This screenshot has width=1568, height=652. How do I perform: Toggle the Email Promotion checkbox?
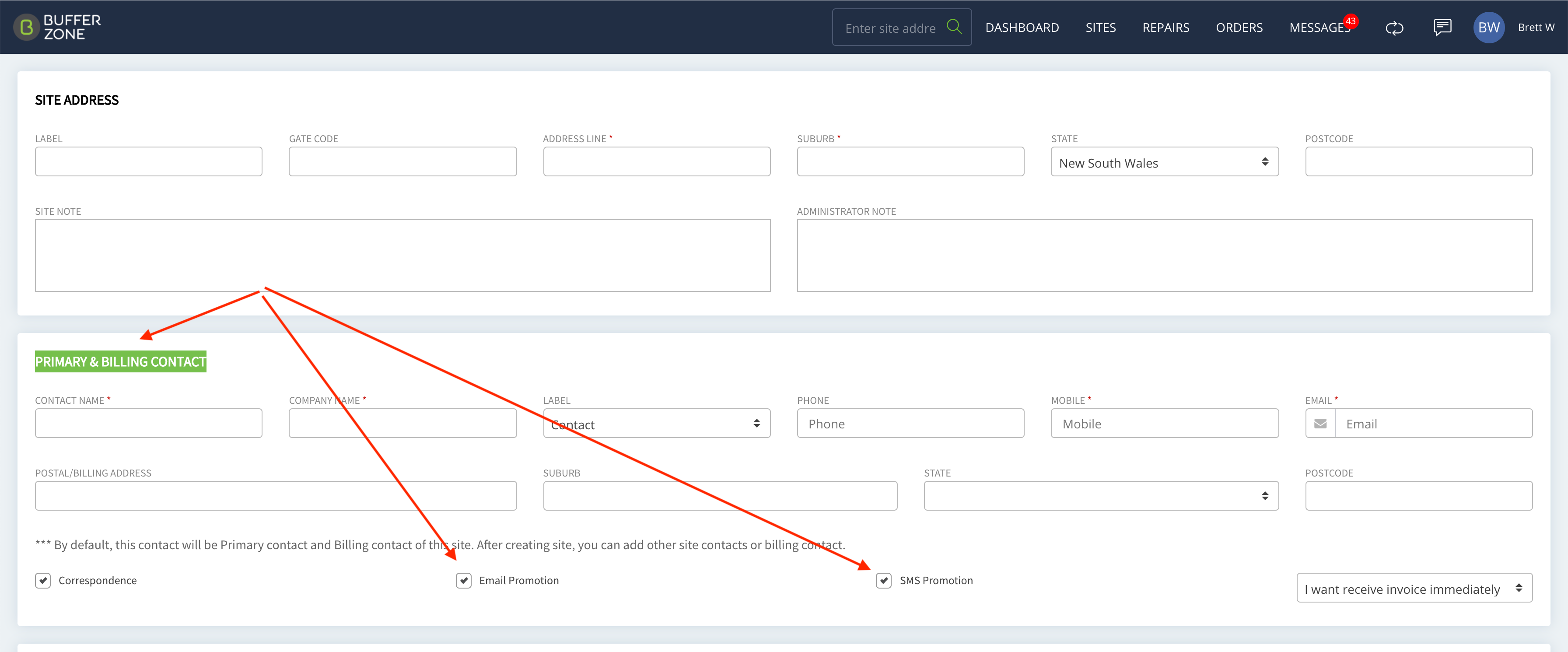(x=463, y=580)
